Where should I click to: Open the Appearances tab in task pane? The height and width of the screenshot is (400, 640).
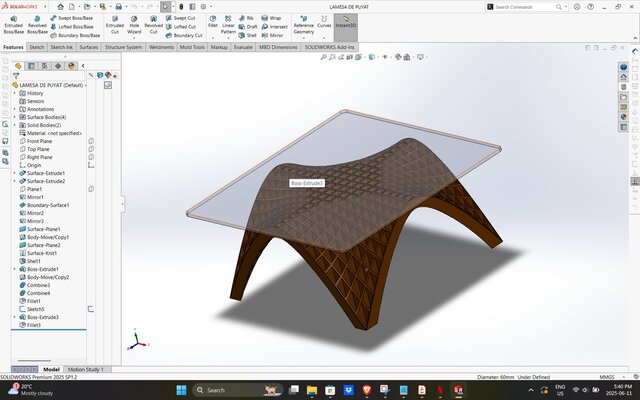click(x=624, y=116)
